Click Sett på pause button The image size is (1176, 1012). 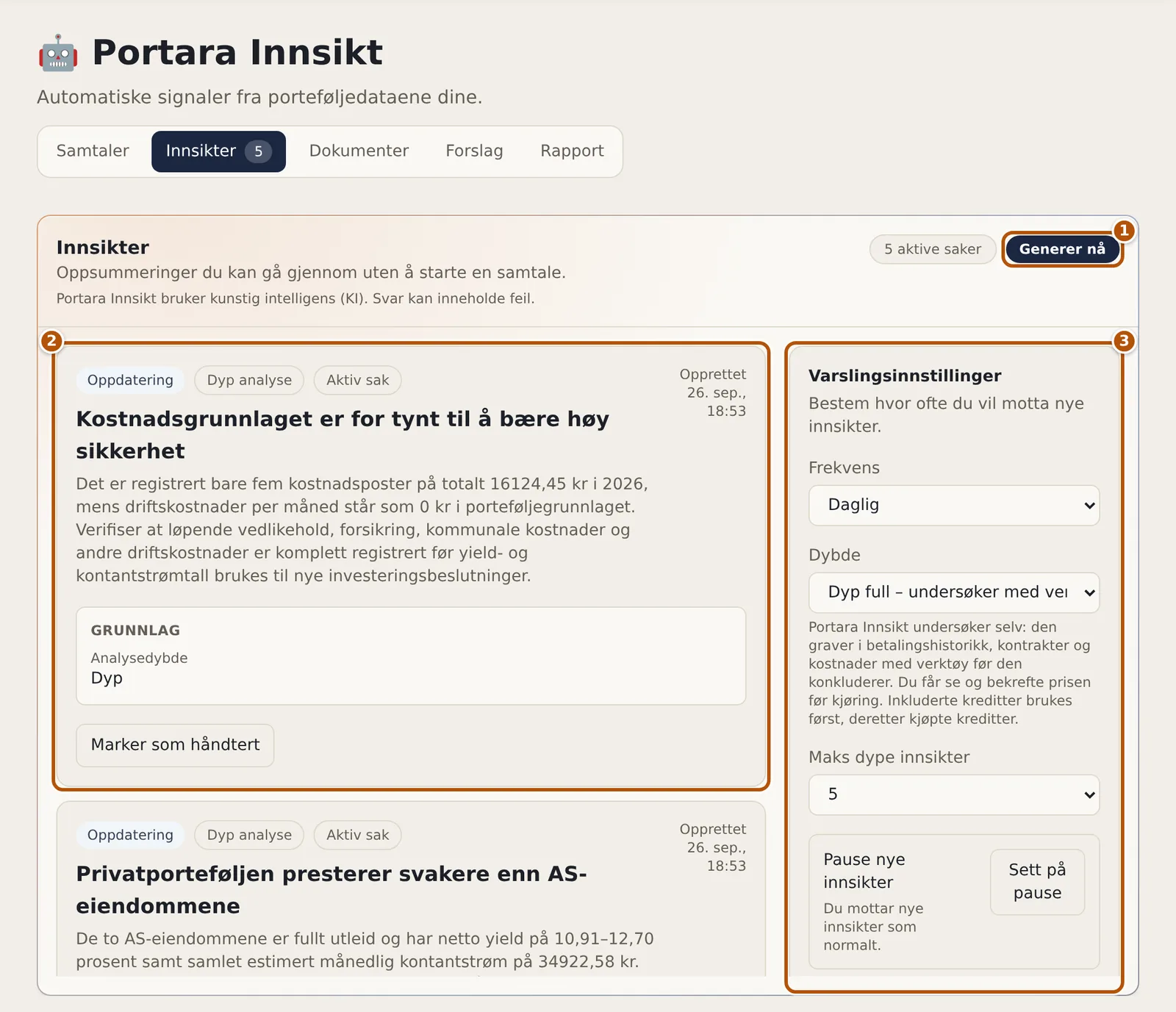coord(1037,882)
